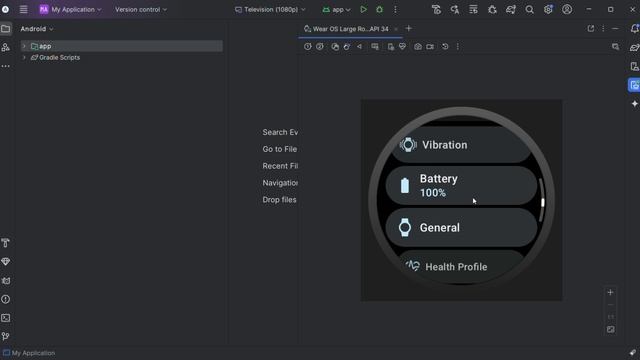Open more run actions next to debug

coord(395,9)
